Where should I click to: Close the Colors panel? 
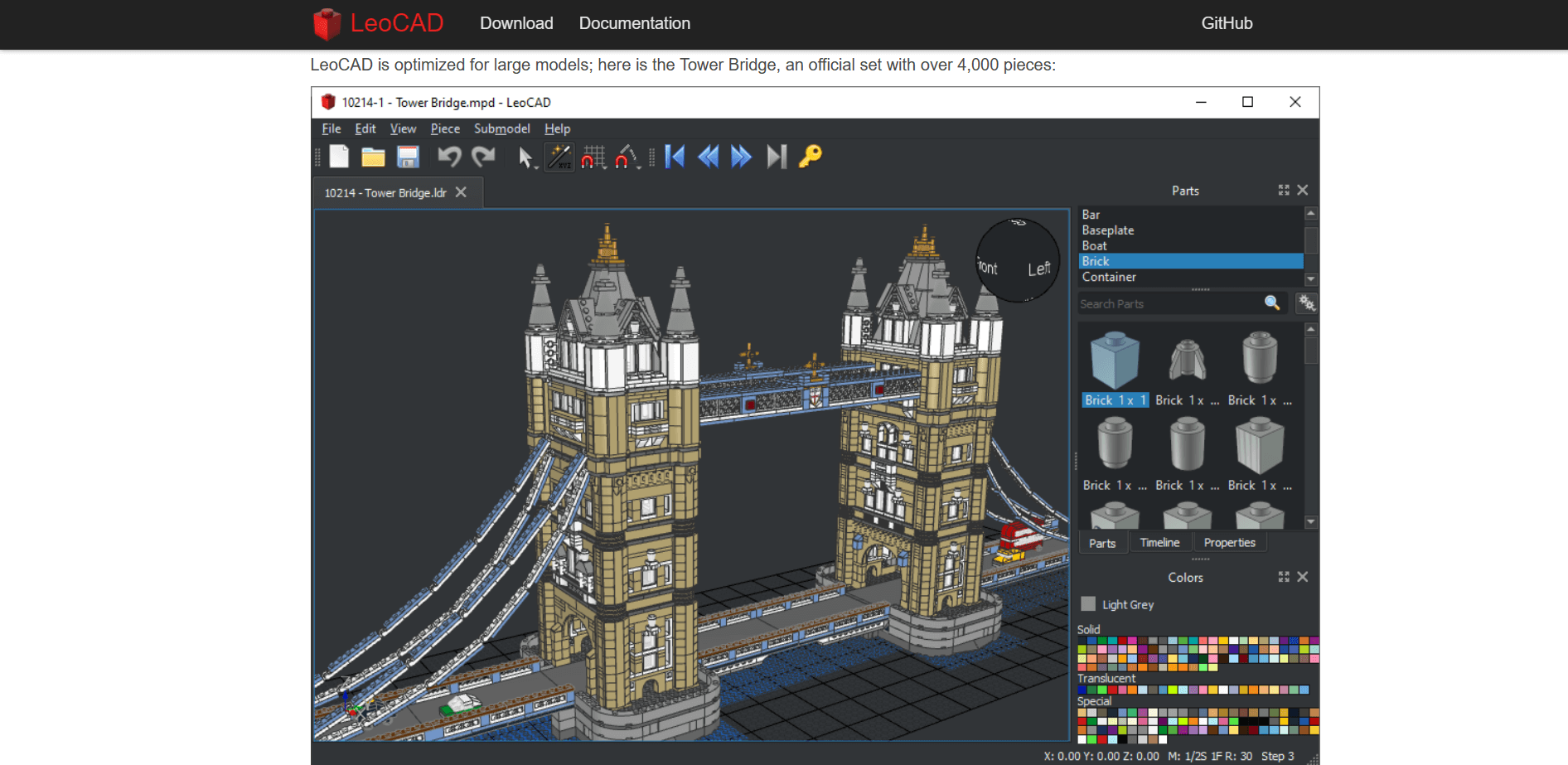(x=1303, y=577)
